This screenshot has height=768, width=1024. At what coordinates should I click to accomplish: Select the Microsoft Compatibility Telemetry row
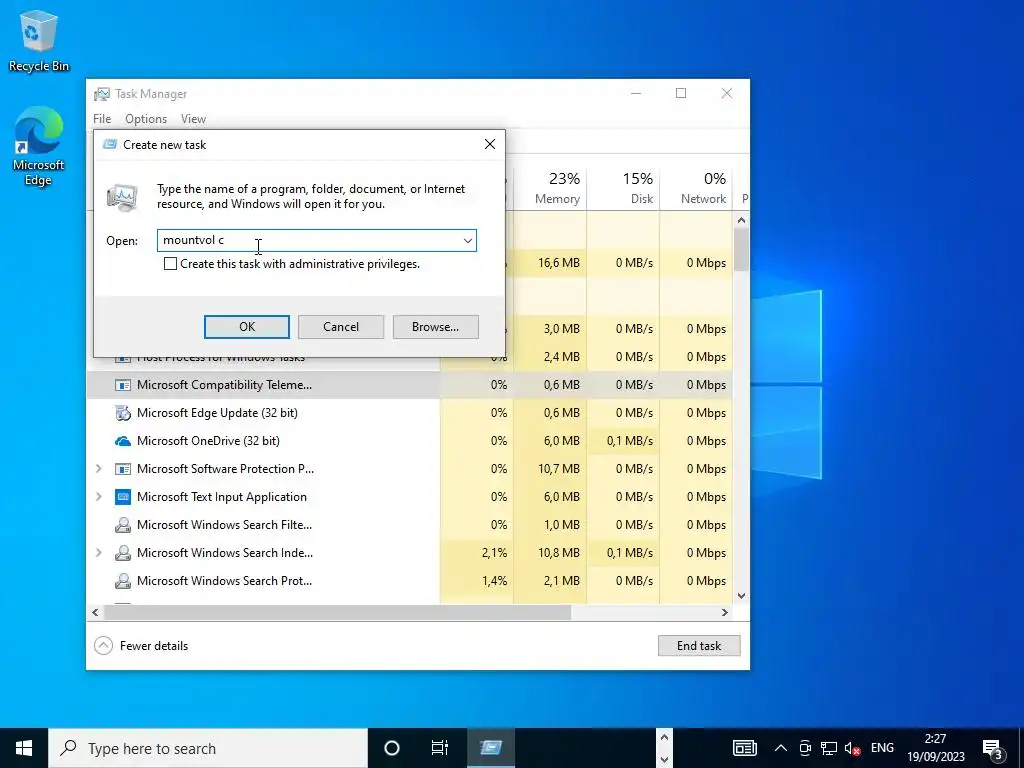coord(409,385)
